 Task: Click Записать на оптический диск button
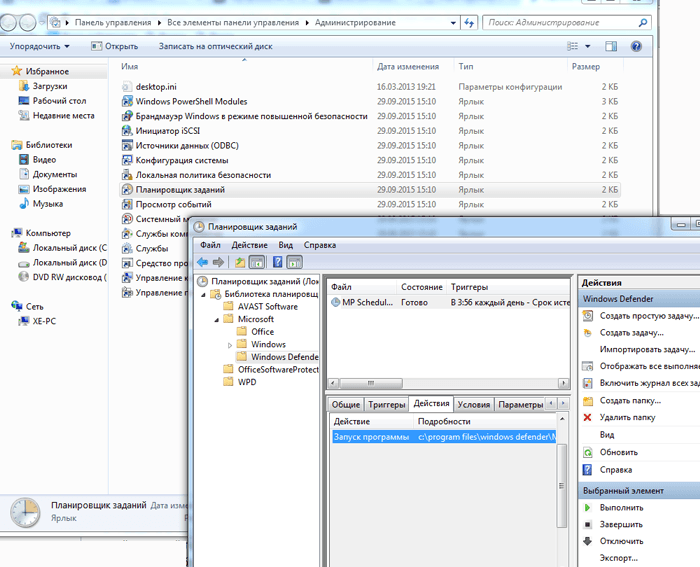click(215, 46)
